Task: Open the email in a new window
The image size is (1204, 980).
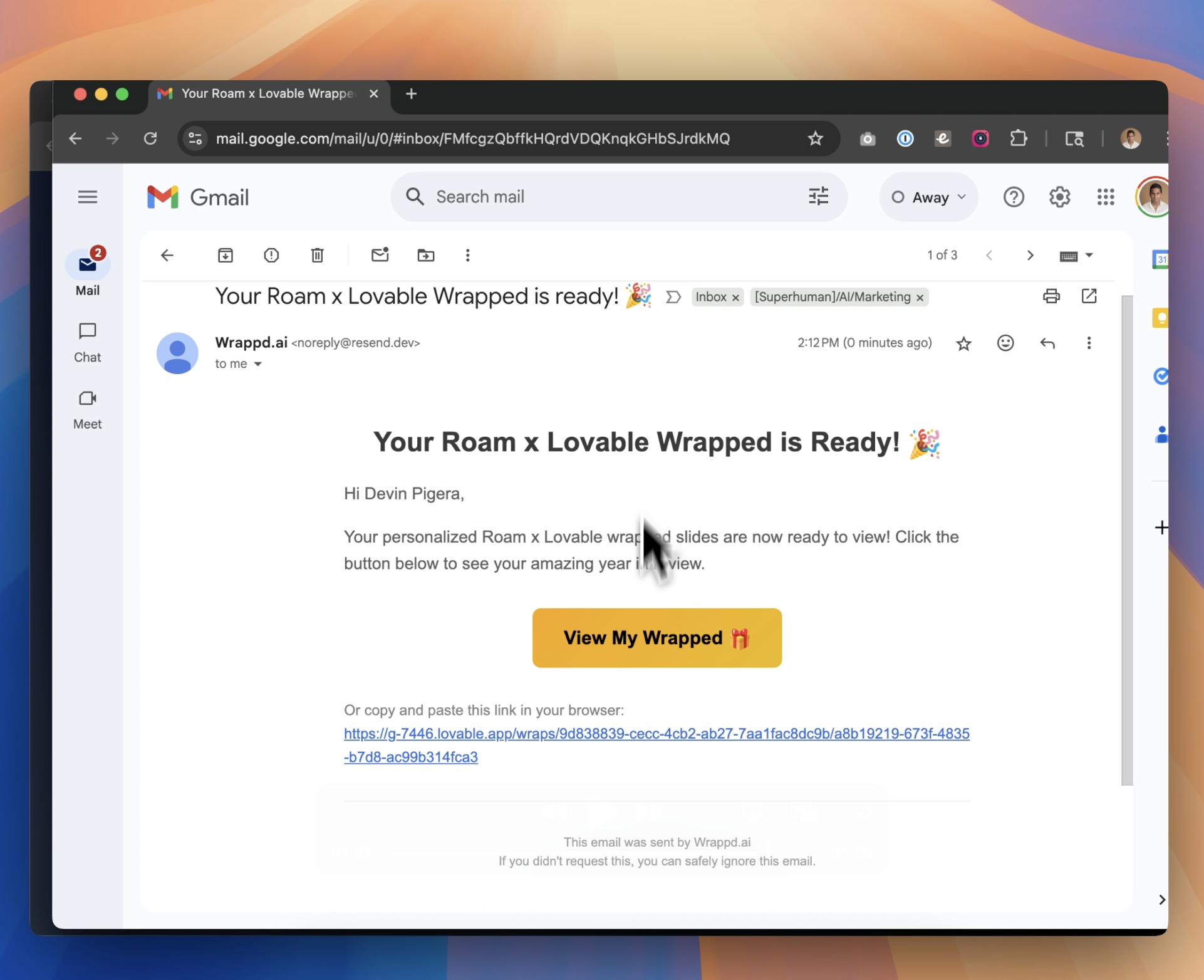Action: pyautogui.click(x=1089, y=296)
